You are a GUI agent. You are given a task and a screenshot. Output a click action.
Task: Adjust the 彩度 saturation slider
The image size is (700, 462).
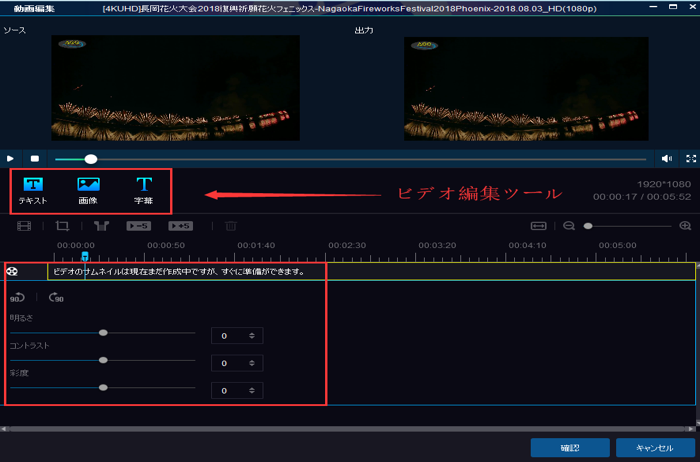tap(103, 387)
